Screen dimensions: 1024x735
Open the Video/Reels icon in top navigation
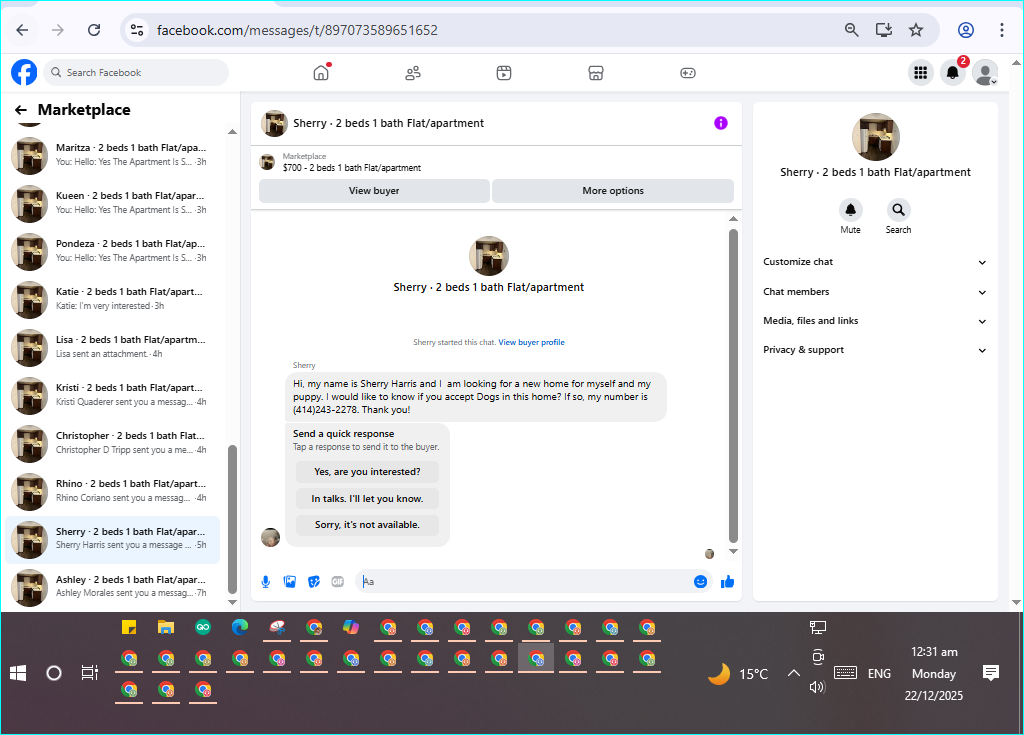[504, 73]
